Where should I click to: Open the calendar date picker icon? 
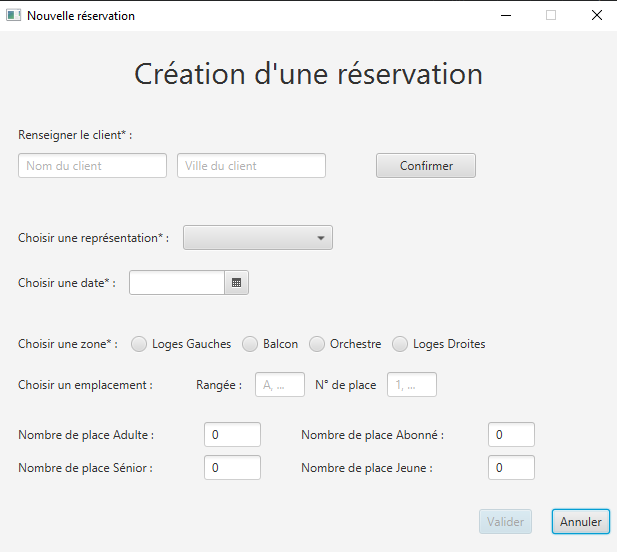pos(237,283)
